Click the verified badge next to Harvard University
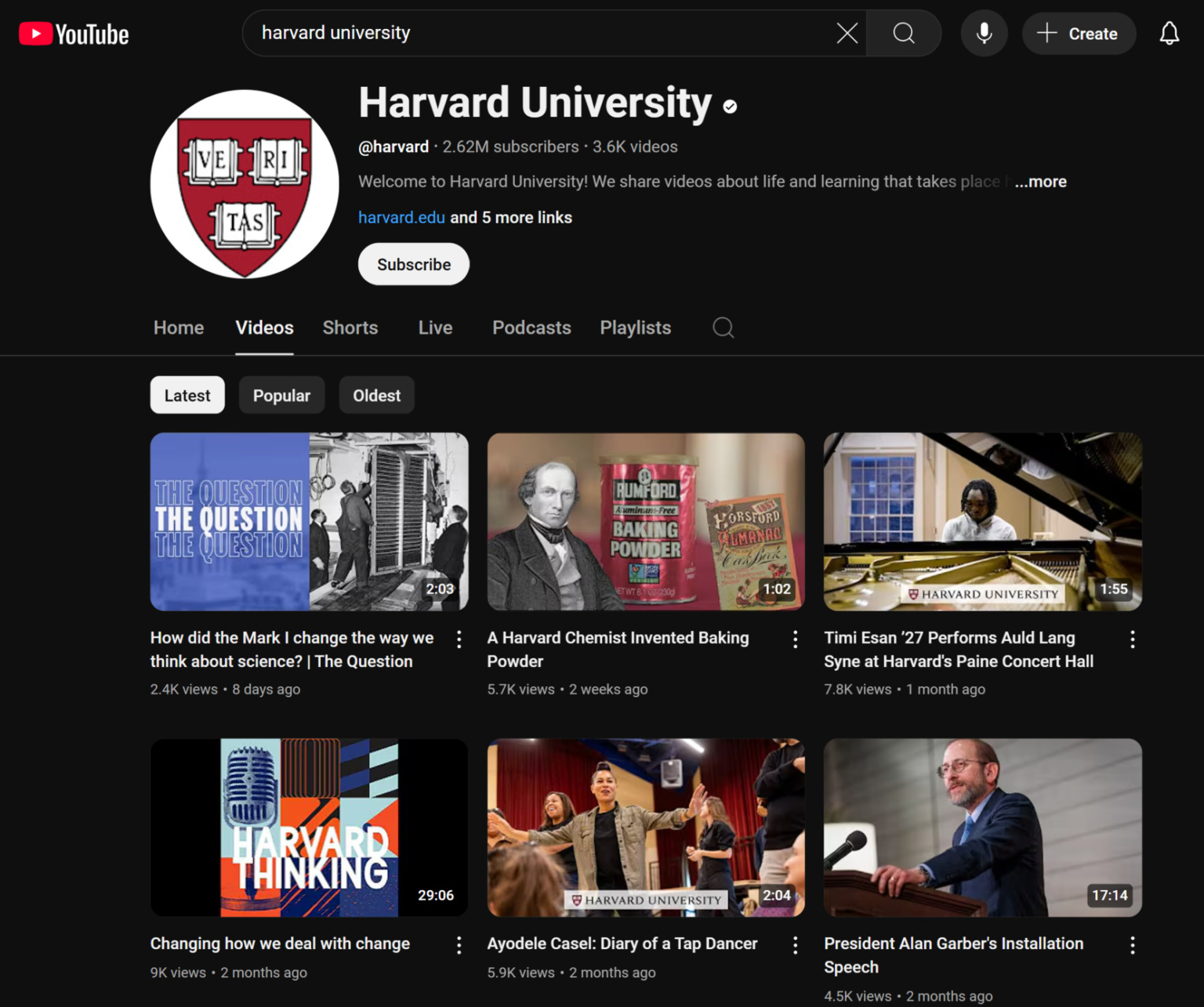Image resolution: width=1204 pixels, height=1007 pixels. [729, 106]
